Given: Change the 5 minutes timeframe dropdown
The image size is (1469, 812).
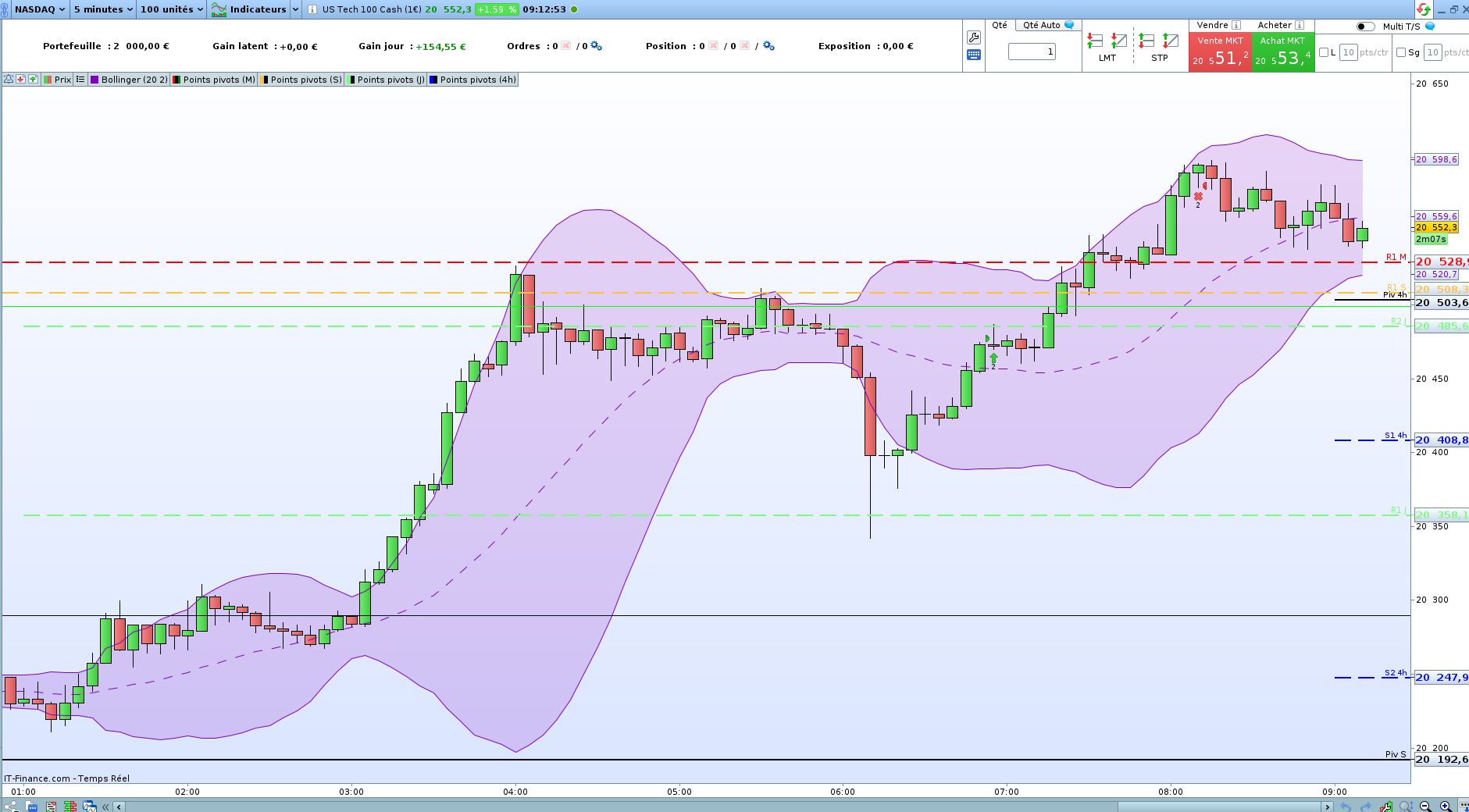Looking at the screenshot, I should click(x=103, y=9).
